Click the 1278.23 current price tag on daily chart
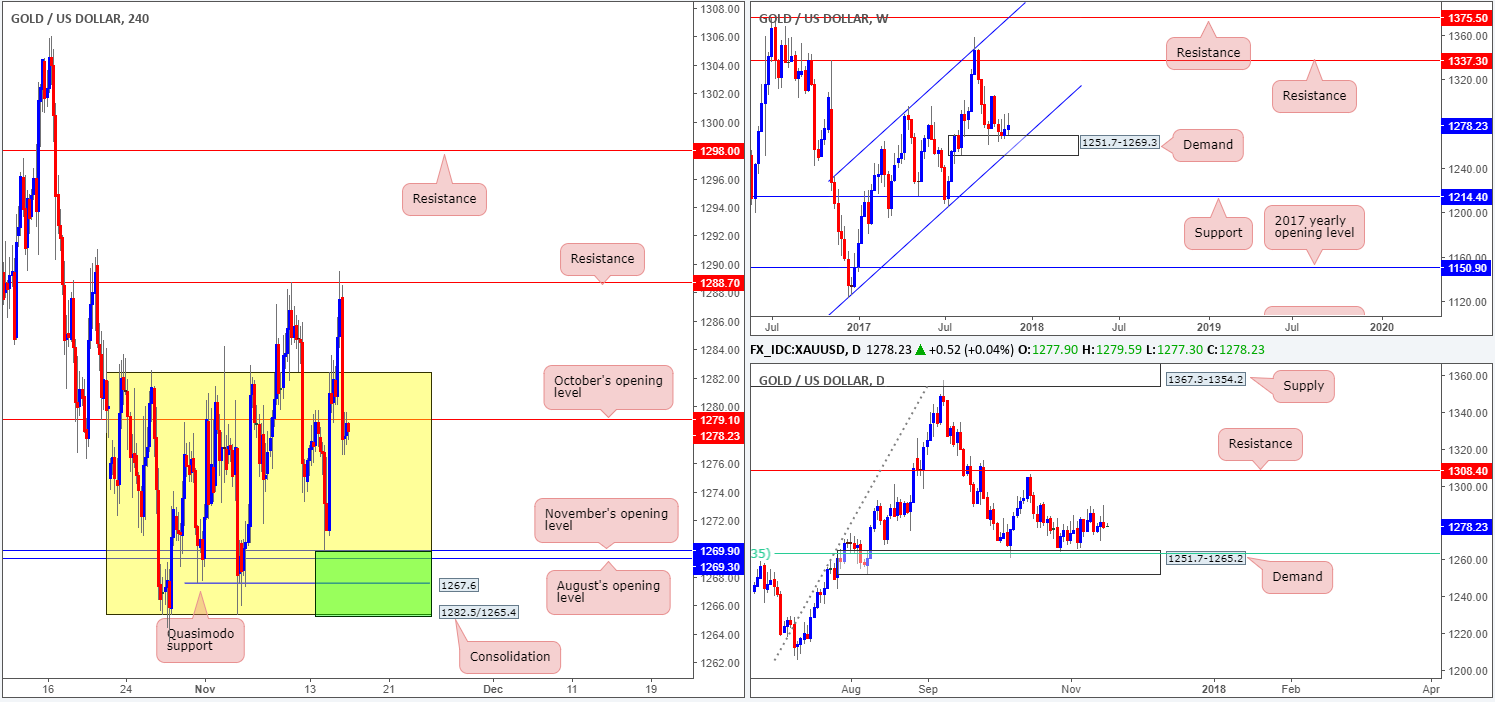The image size is (1495, 702). coord(1466,527)
